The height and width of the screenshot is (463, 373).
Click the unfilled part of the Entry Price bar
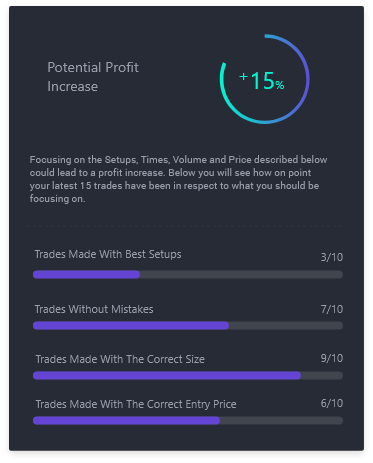(281, 421)
